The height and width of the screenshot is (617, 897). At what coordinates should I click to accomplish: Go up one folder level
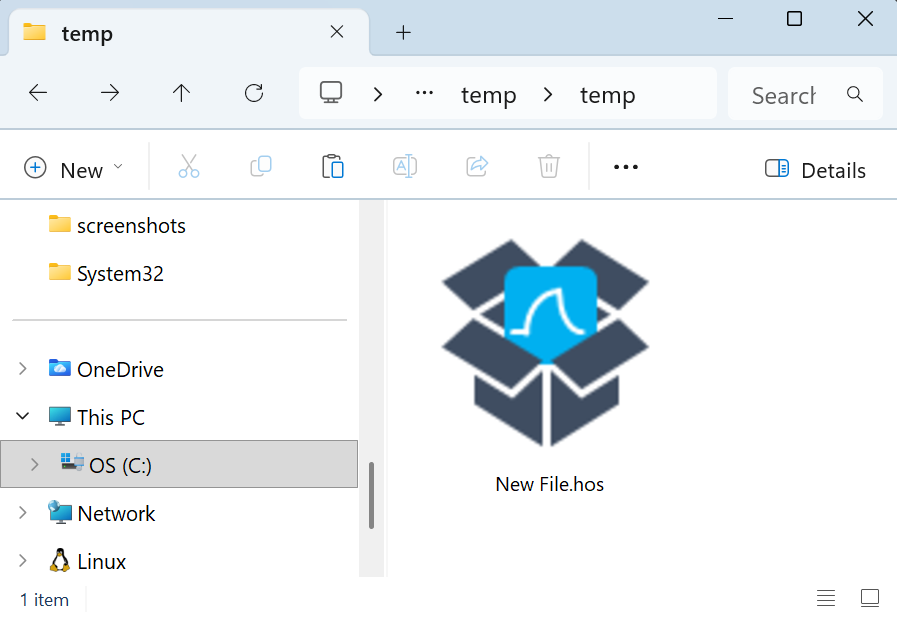(181, 93)
